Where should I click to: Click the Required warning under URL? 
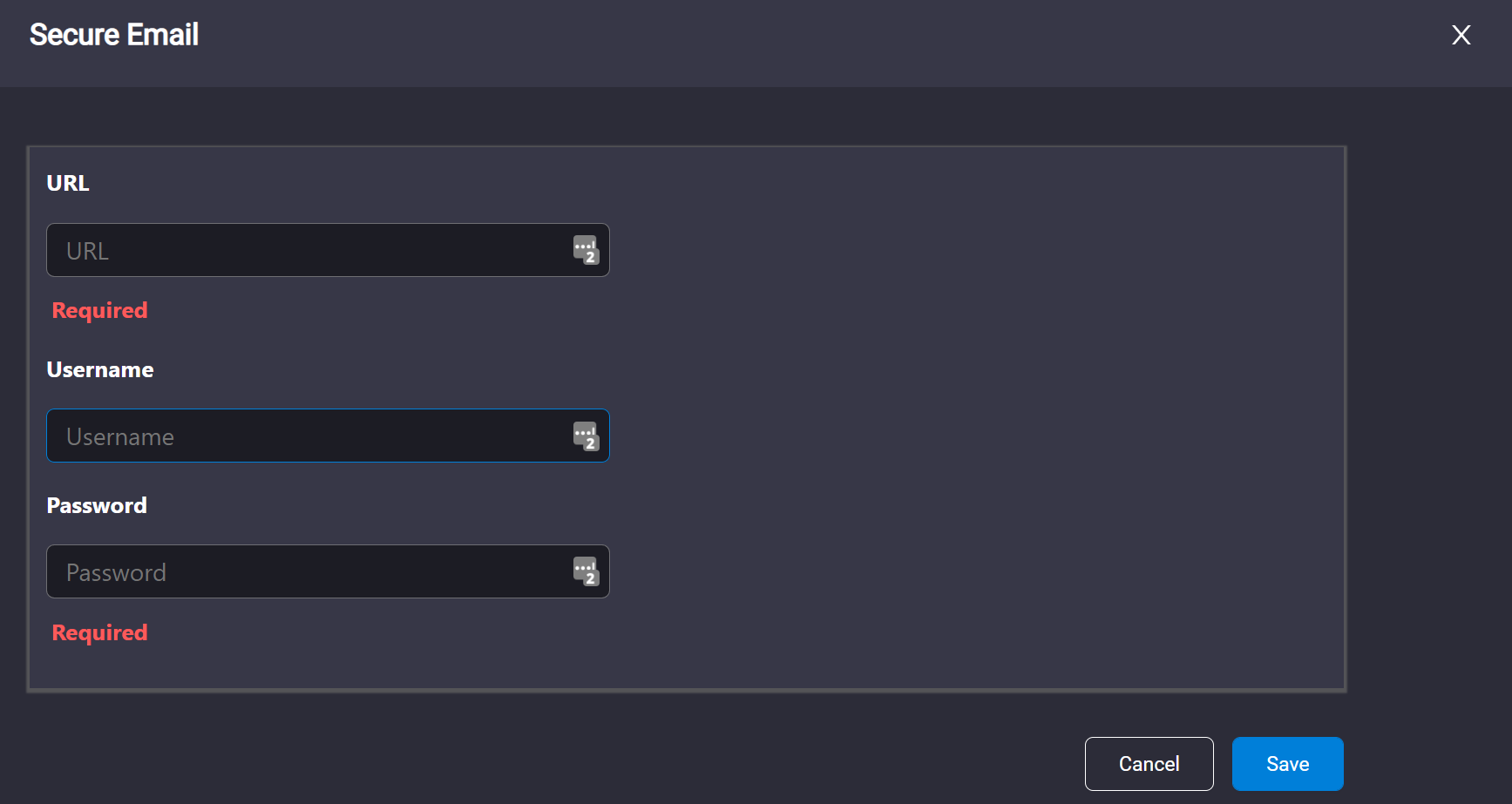100,311
